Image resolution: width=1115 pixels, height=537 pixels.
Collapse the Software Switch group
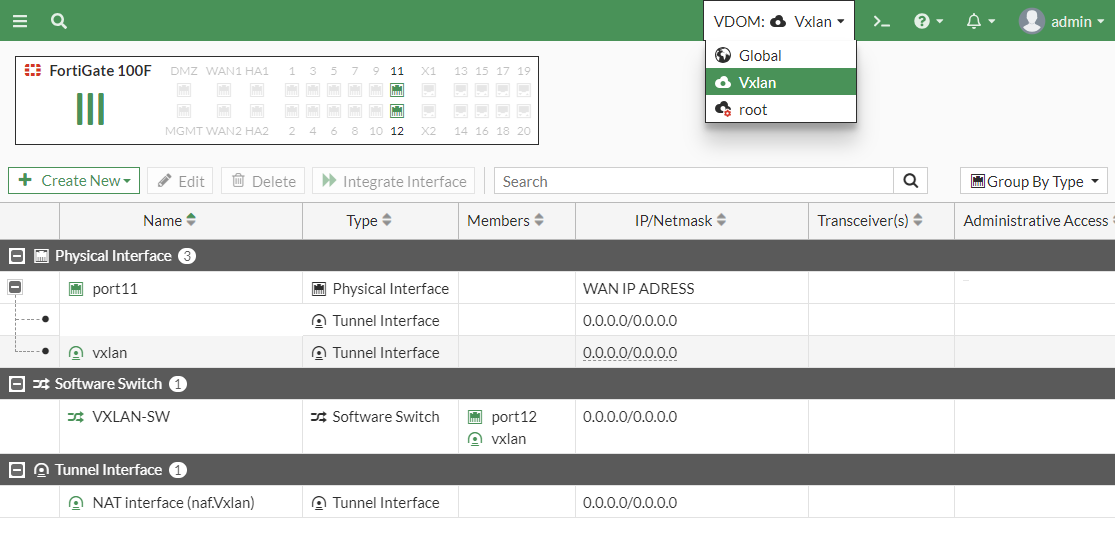[17, 384]
